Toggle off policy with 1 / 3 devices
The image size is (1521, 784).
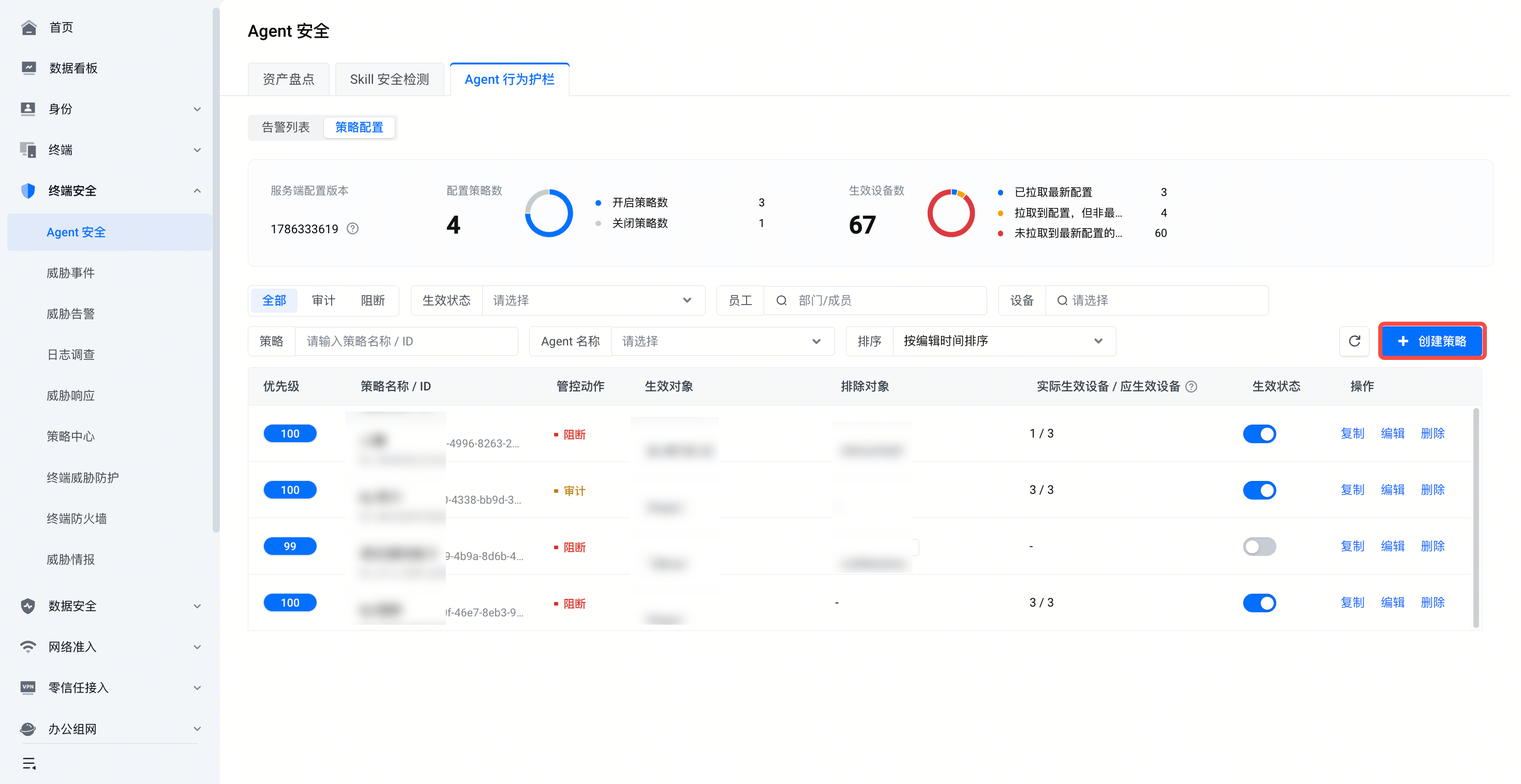pyautogui.click(x=1259, y=434)
